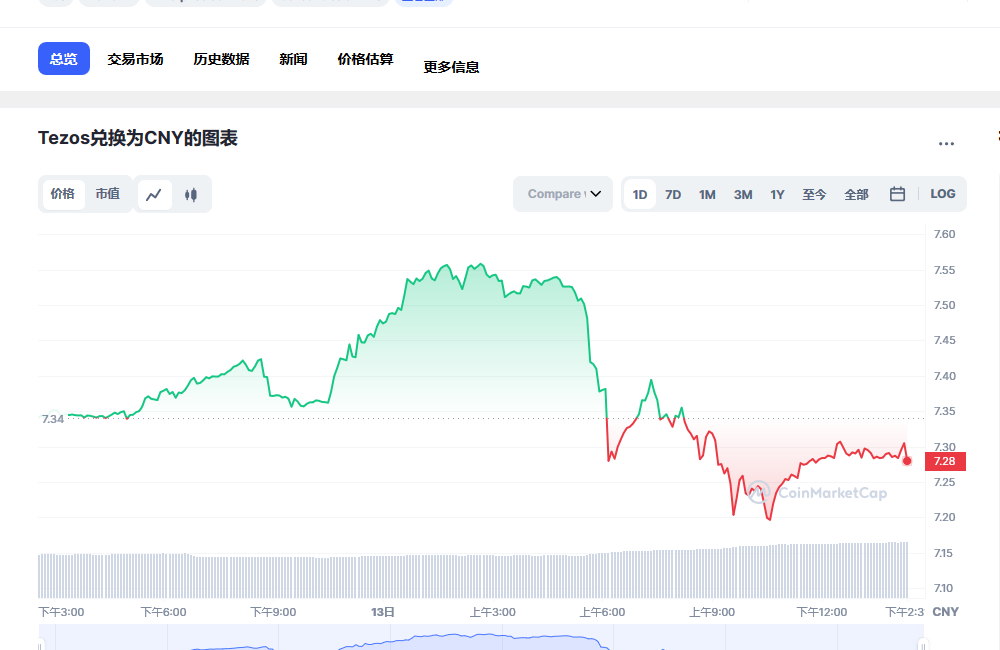Click the 下午3:00 time axis label
The image size is (1000, 650).
click(61, 612)
